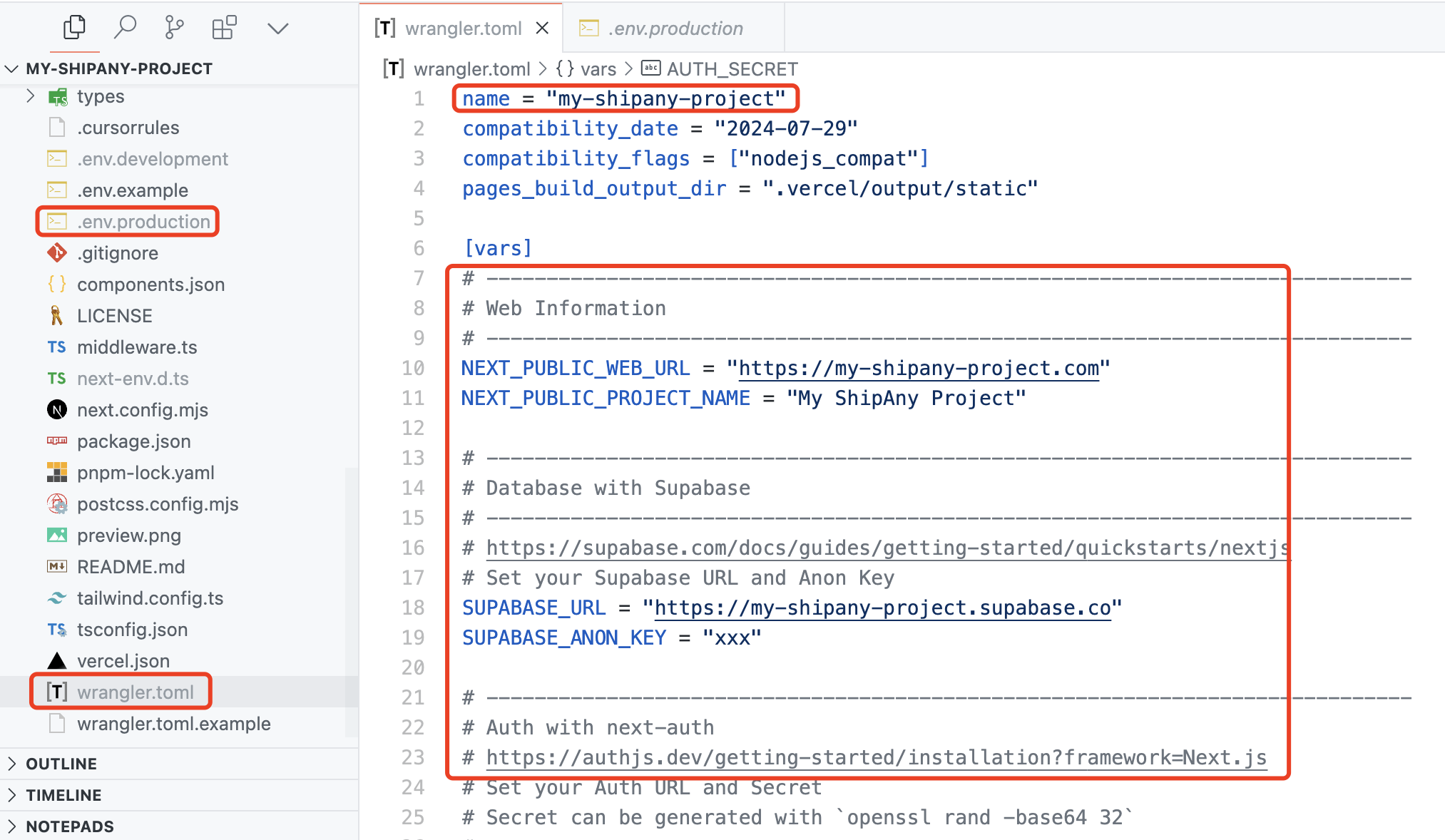Open the Source Control icon
The height and width of the screenshot is (840, 1445).
(174, 29)
